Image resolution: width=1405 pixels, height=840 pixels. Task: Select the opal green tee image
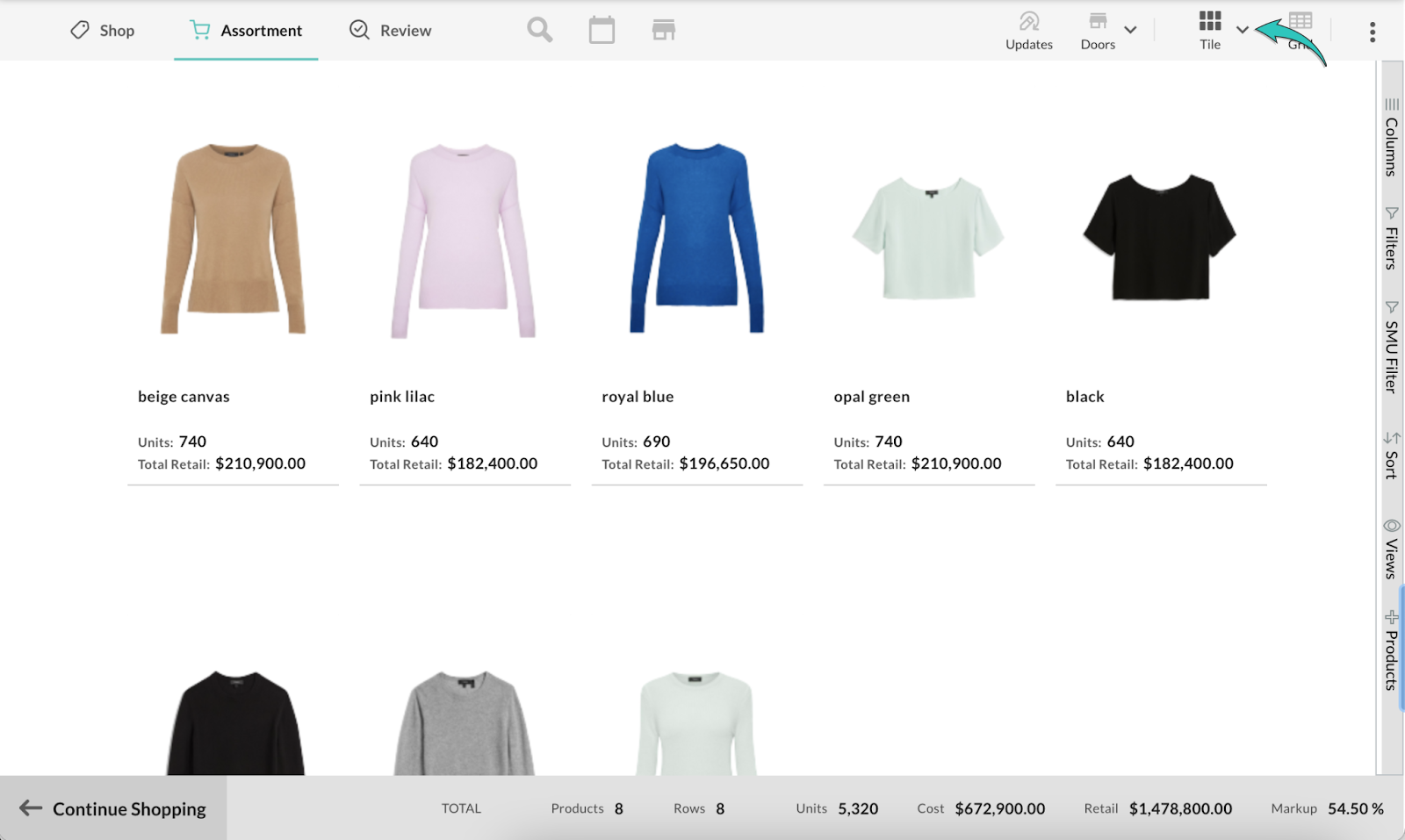pos(928,238)
